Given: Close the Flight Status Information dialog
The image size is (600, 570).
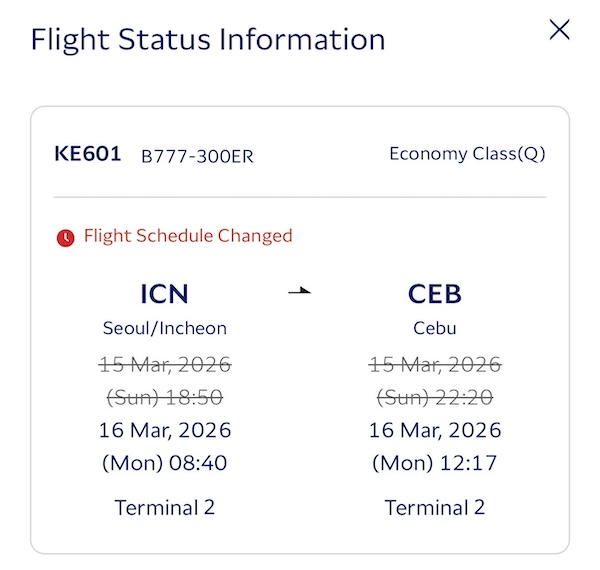Looking at the screenshot, I should pos(560,30).
